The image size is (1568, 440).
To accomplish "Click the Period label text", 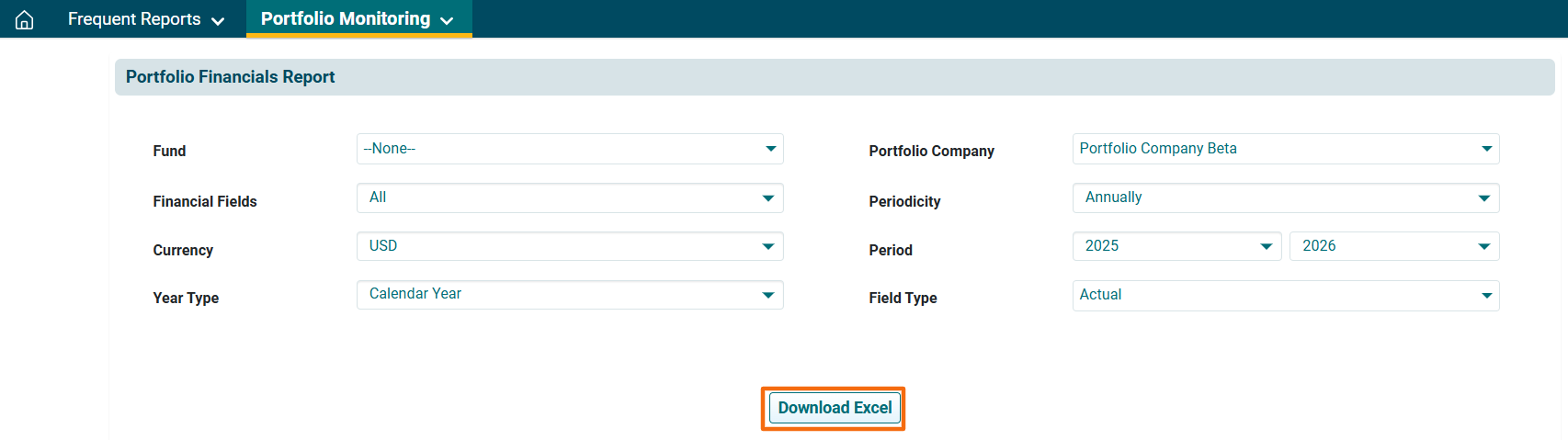I will [891, 250].
